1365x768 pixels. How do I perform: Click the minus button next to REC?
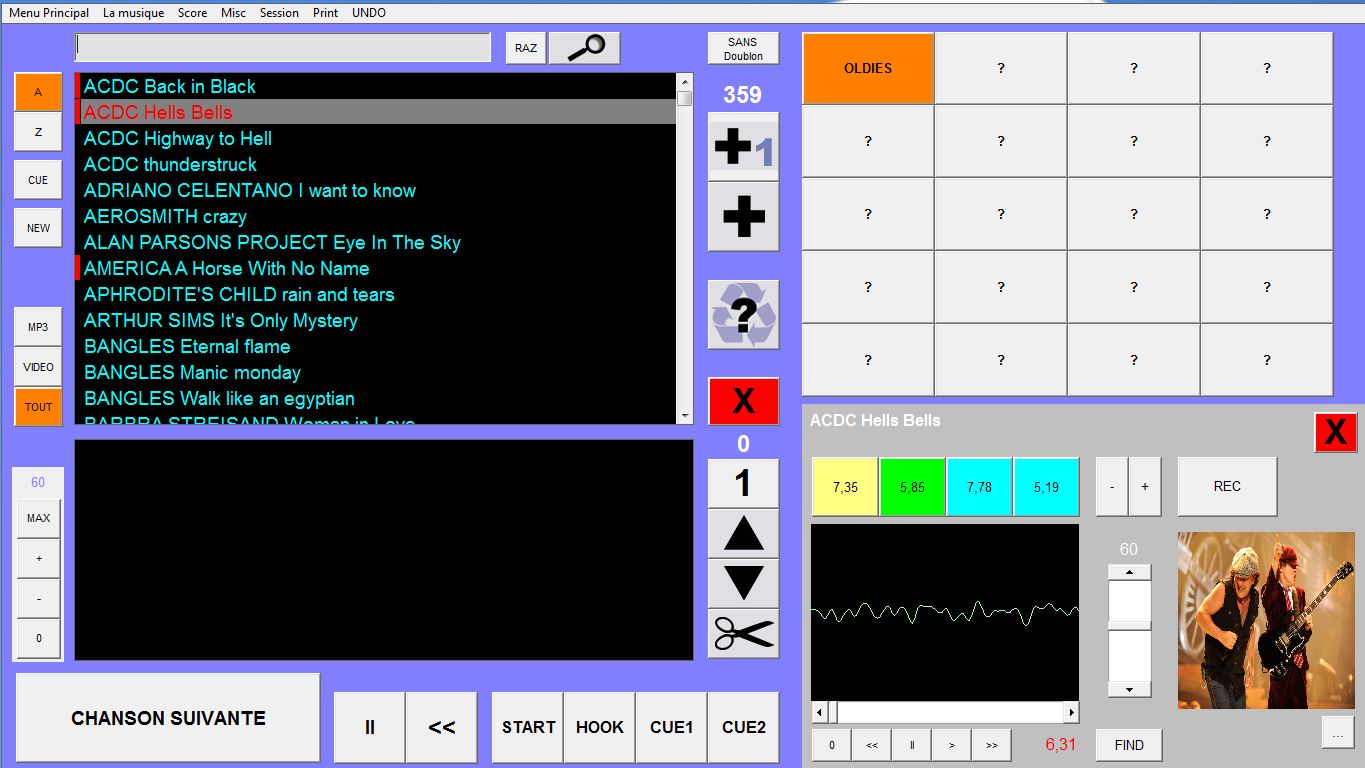[1112, 486]
